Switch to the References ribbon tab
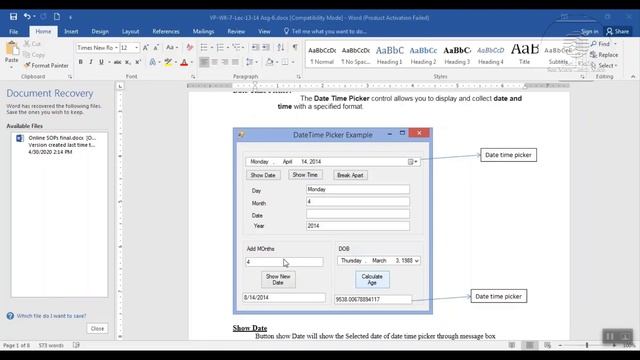Image resolution: width=640 pixels, height=360 pixels. (166, 31)
